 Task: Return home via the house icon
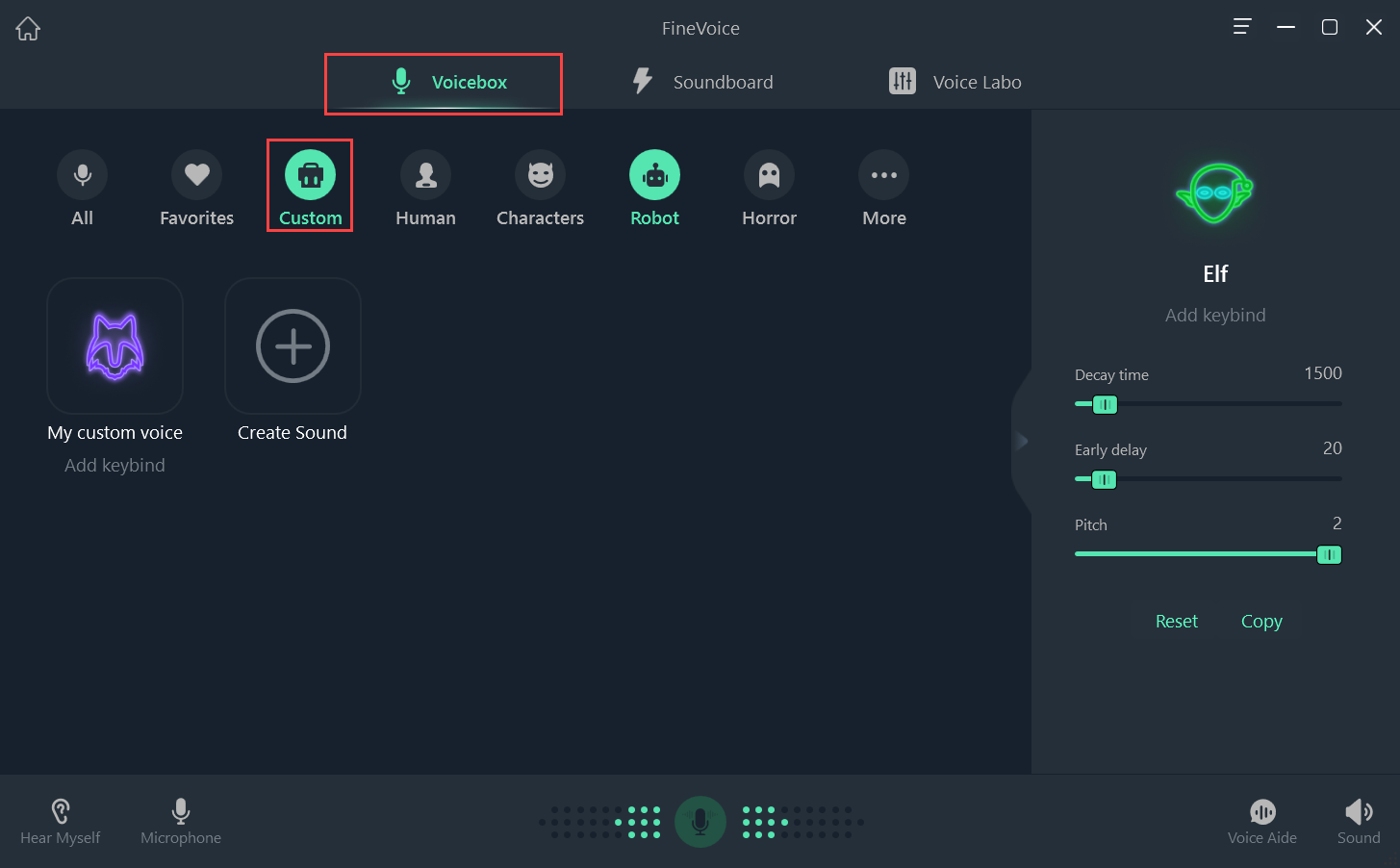tap(27, 28)
